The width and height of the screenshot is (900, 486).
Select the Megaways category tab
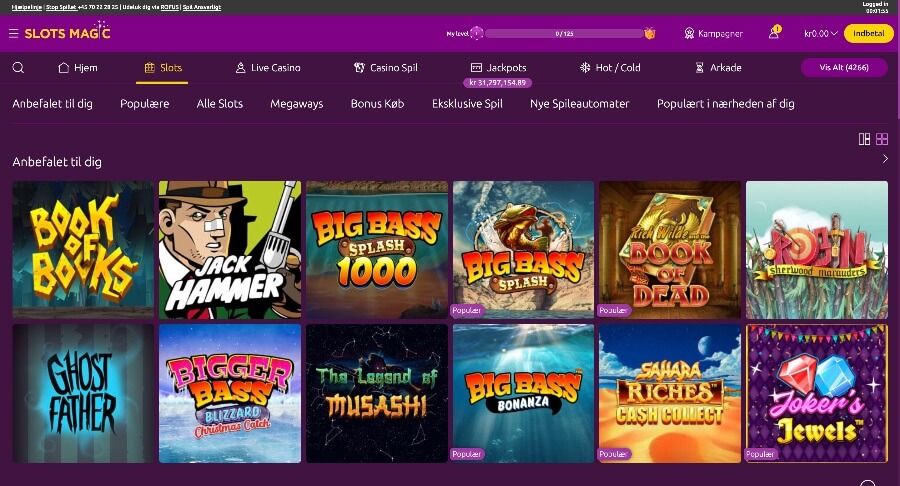tap(296, 103)
